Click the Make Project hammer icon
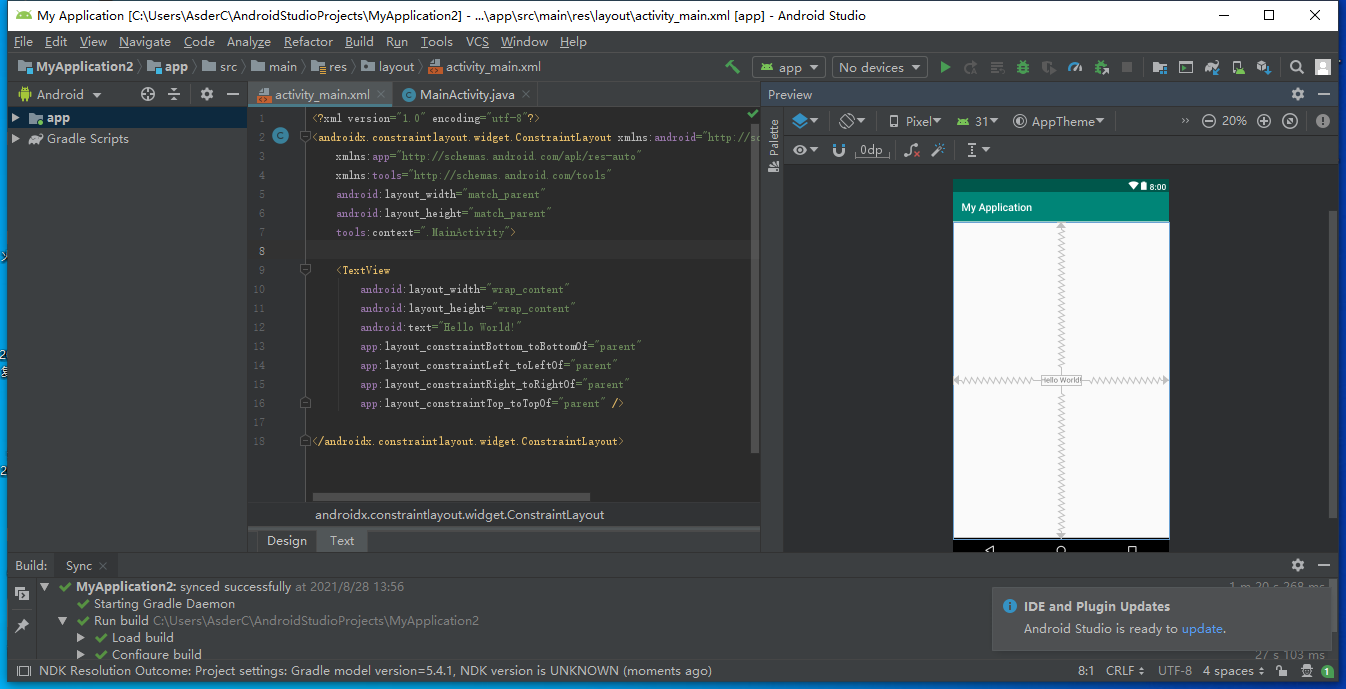This screenshot has height=689, width=1346. point(733,67)
